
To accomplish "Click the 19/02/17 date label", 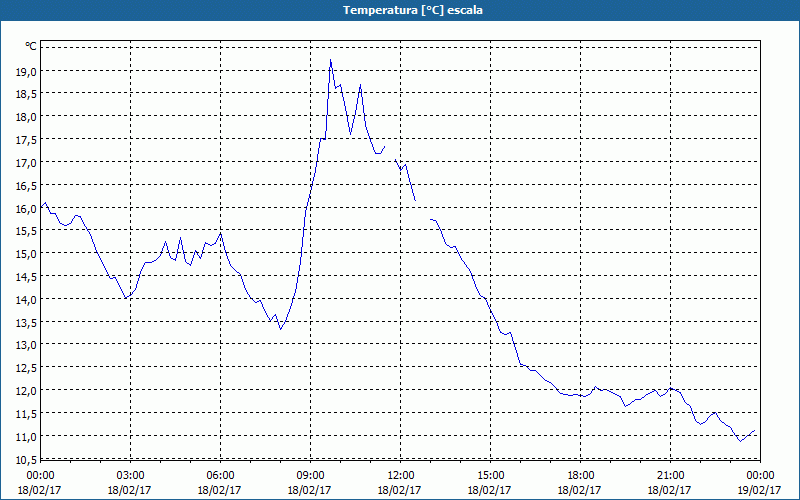I will [x=759, y=490].
